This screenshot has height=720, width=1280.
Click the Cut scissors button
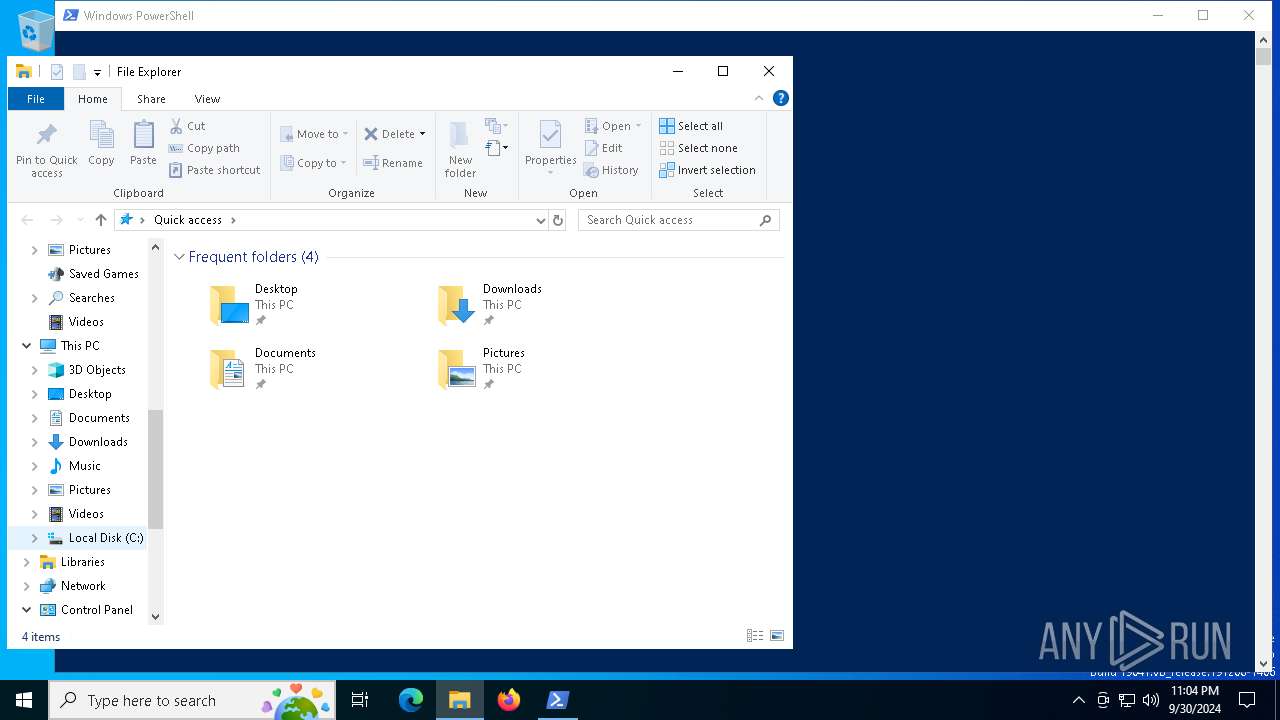point(187,126)
